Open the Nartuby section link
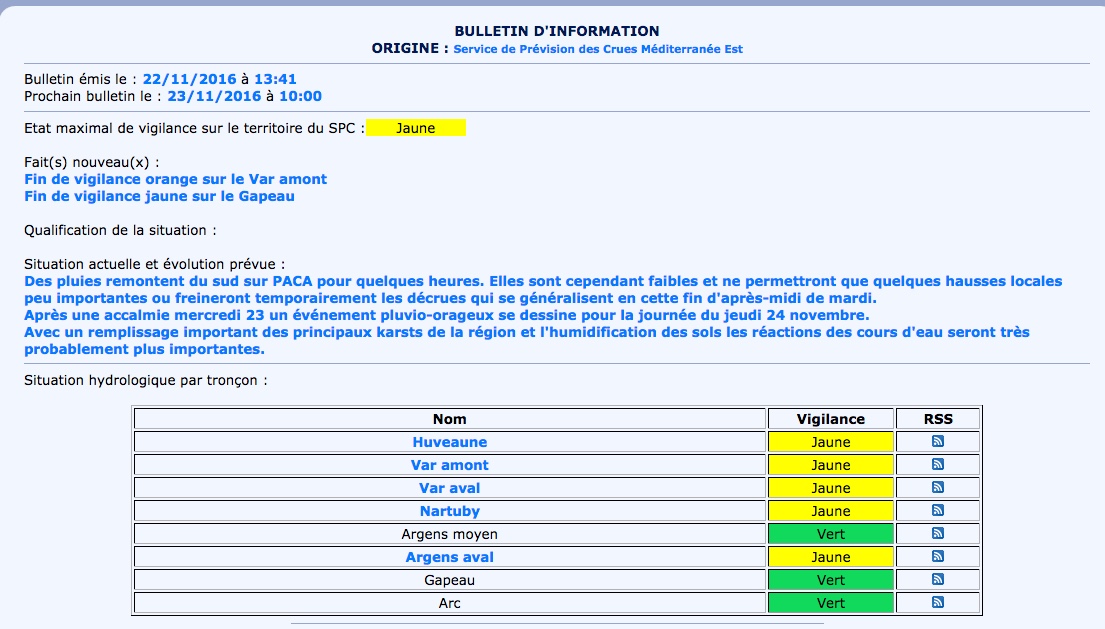 click(x=450, y=511)
